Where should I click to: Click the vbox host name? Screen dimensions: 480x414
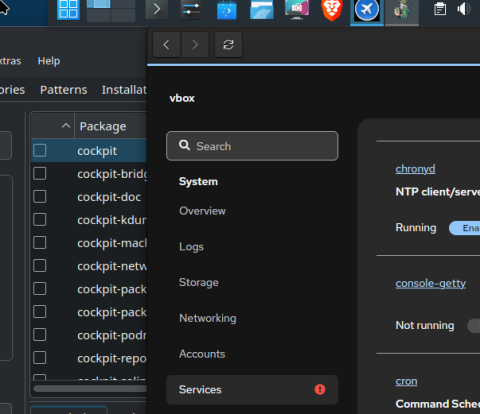click(182, 98)
